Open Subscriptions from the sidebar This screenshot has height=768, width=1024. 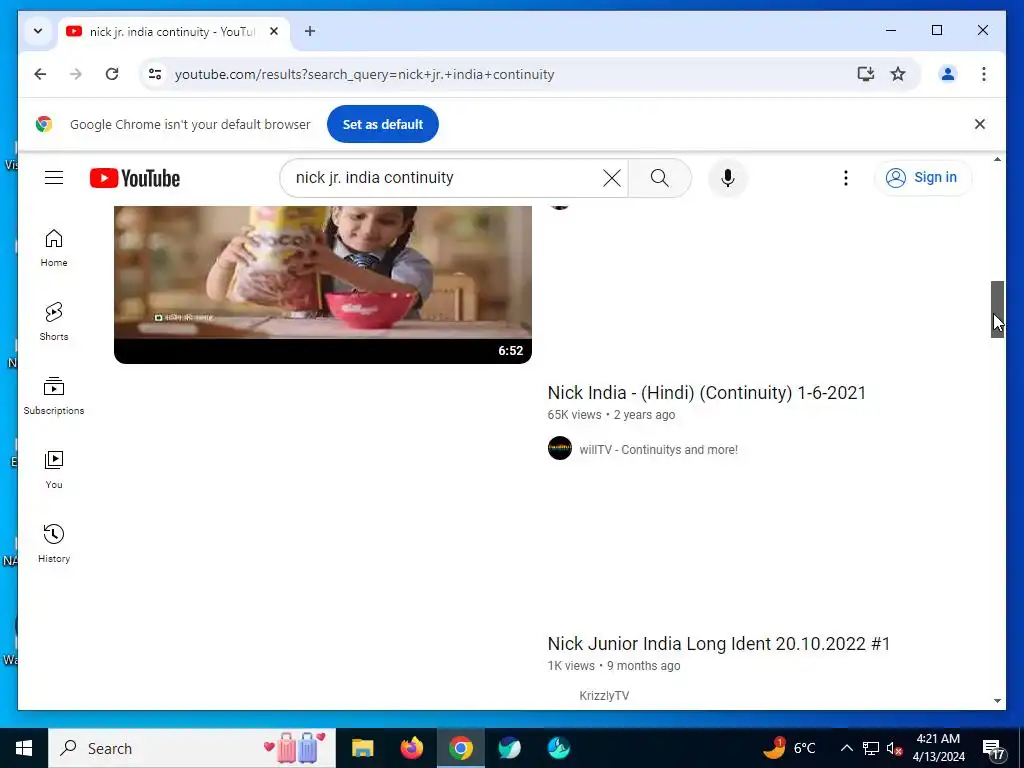[x=54, y=396]
